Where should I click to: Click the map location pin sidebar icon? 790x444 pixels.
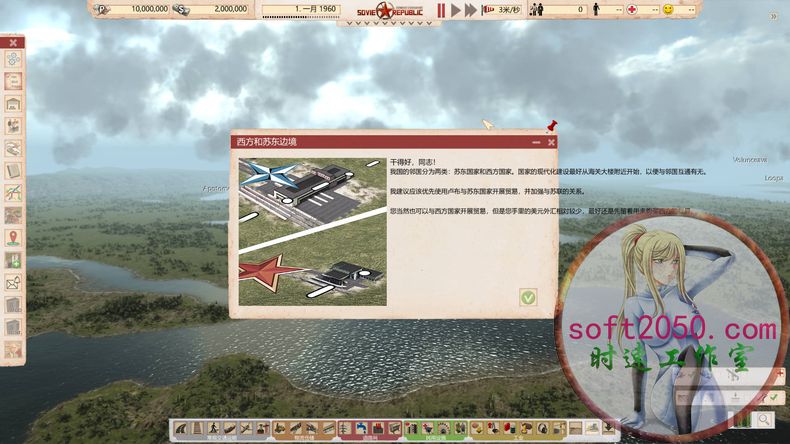13,237
